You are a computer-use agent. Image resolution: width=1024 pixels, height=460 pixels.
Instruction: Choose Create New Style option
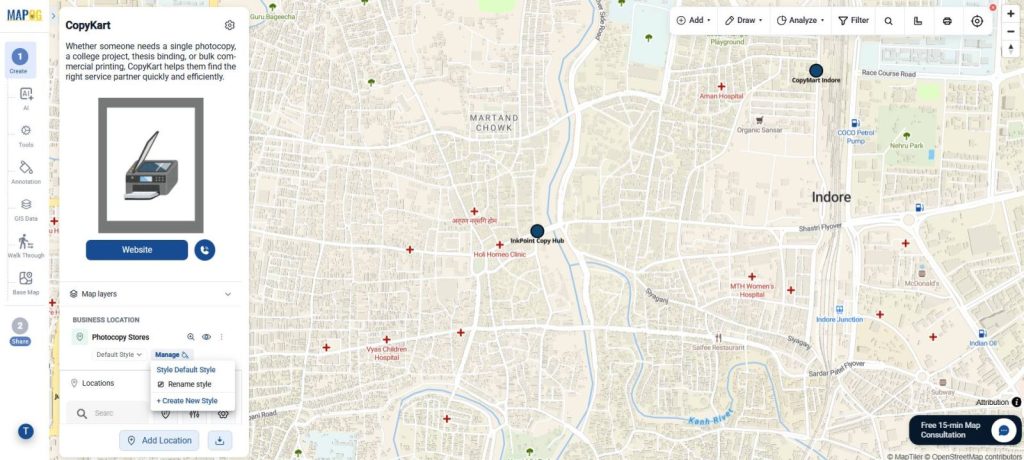coord(187,401)
